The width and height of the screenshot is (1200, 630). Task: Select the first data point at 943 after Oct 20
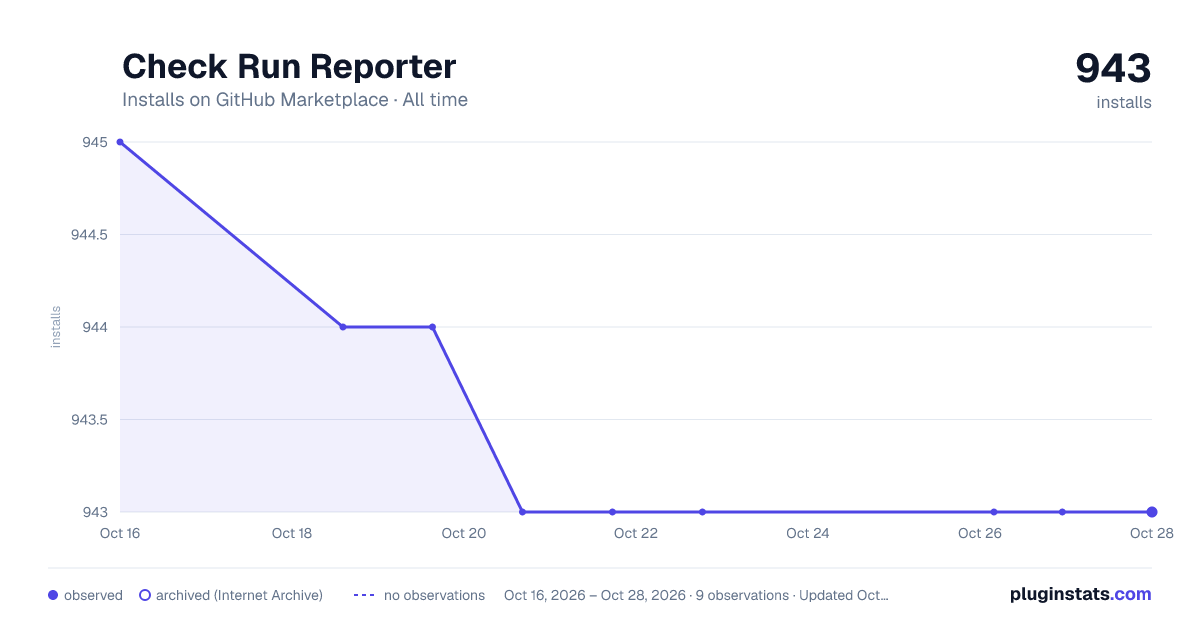tap(522, 512)
